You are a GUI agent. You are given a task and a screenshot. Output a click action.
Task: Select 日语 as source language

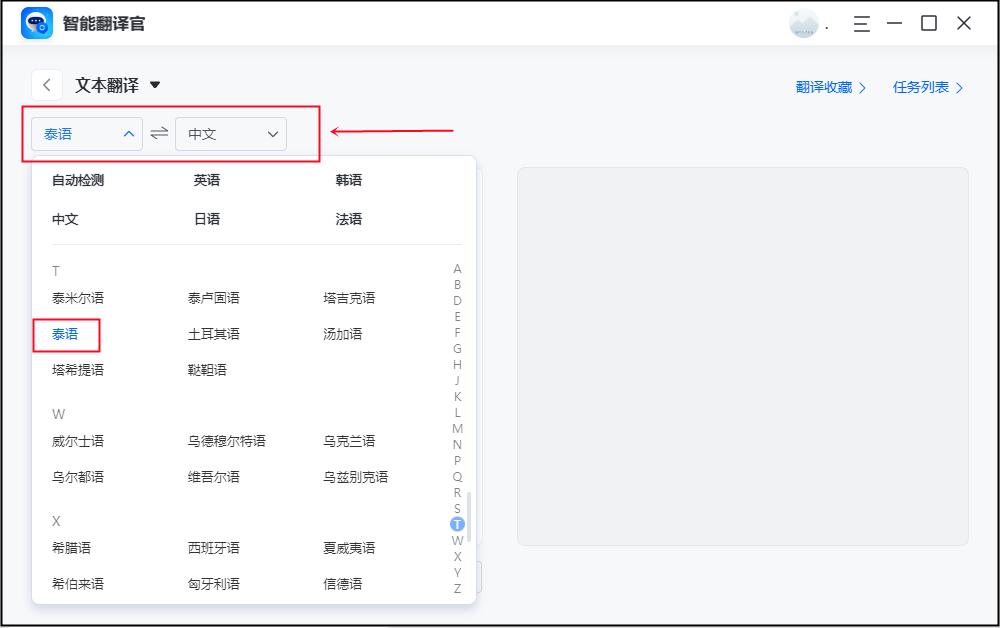(205, 218)
